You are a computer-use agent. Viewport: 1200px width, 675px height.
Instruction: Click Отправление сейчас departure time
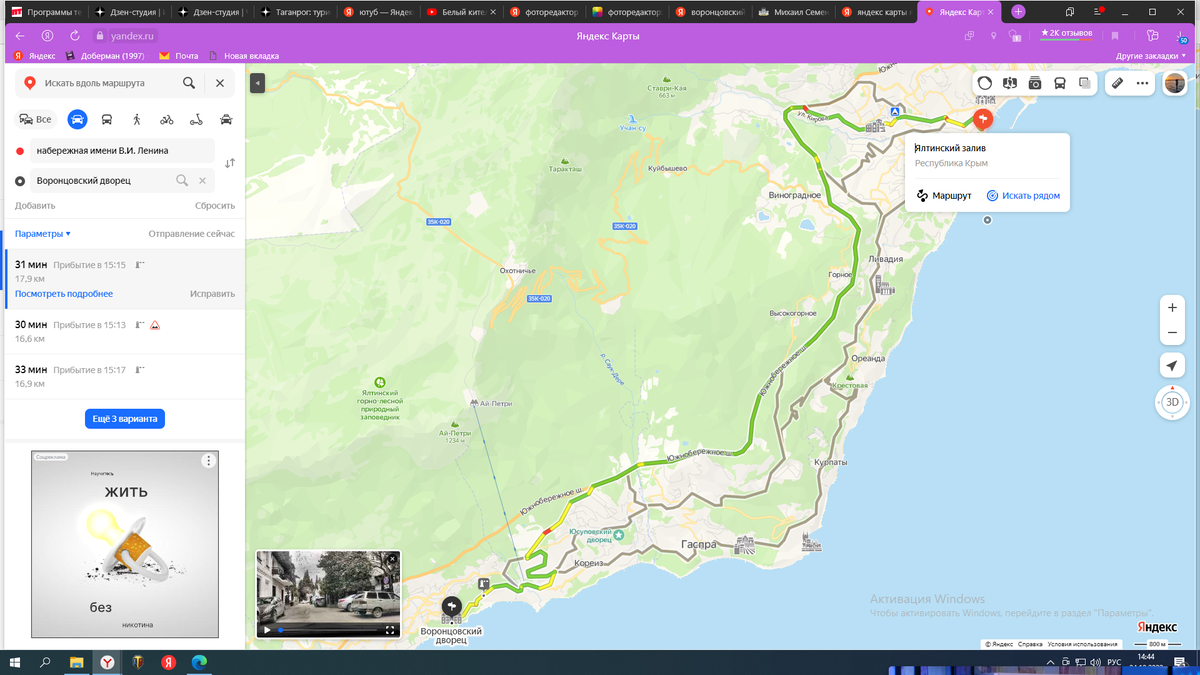(192, 234)
